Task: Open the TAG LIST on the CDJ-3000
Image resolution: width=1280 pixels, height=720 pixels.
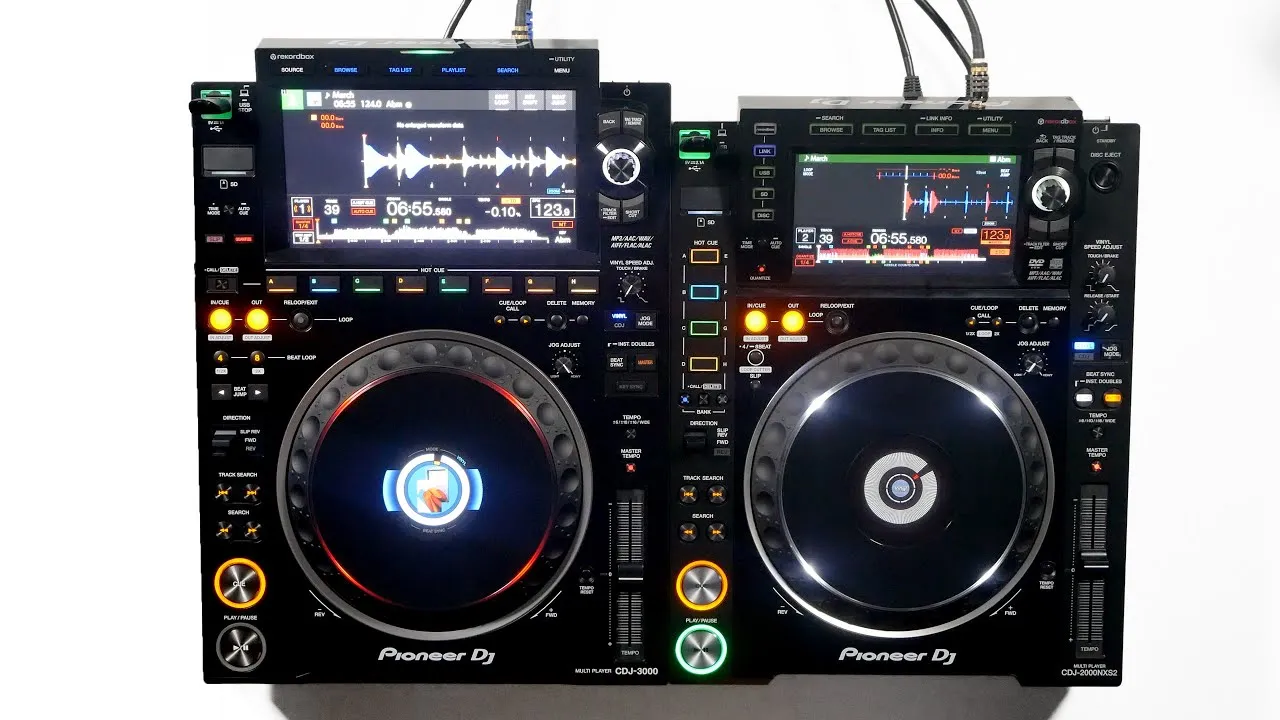Action: 400,70
